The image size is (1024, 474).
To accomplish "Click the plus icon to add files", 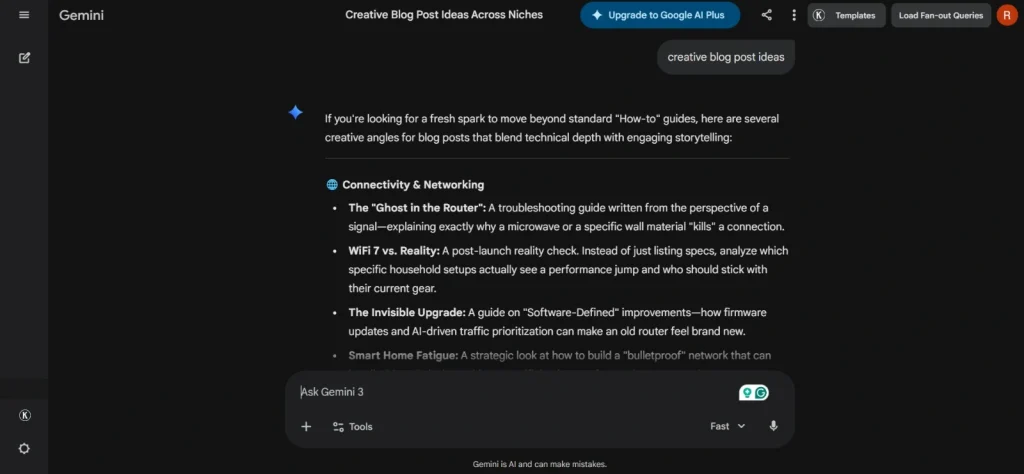I will (306, 426).
